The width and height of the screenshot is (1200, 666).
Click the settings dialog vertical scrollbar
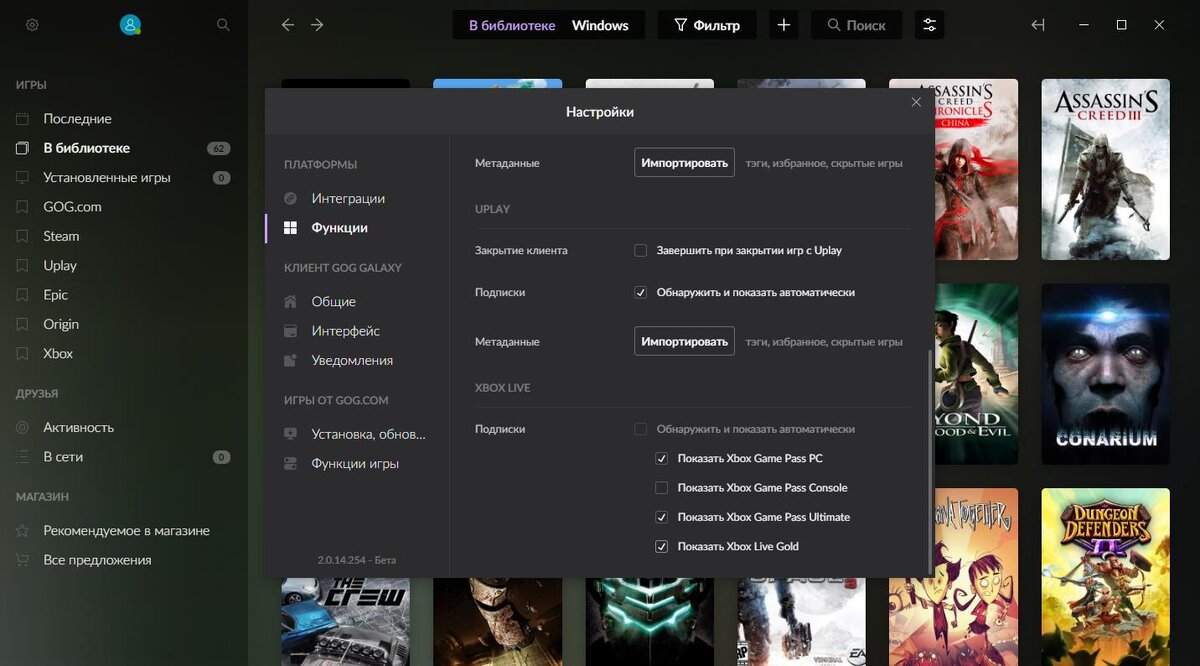click(x=930, y=460)
